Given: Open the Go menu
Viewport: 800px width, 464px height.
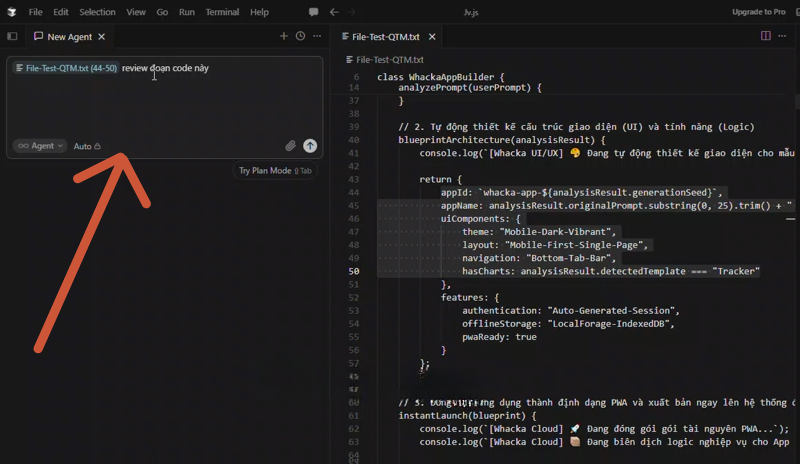Looking at the screenshot, I should (162, 12).
